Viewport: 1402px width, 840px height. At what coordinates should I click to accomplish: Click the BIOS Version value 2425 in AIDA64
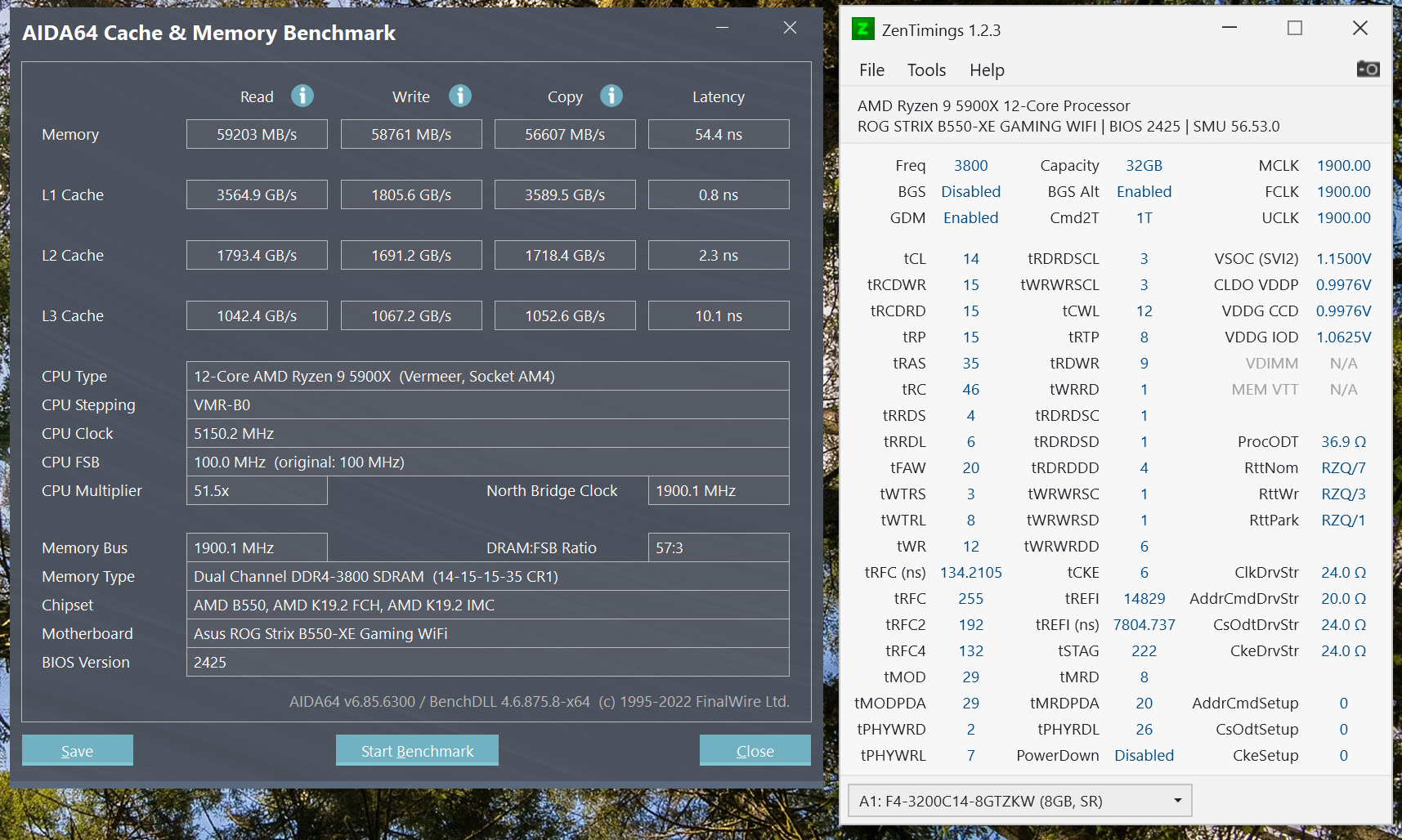coord(488,662)
